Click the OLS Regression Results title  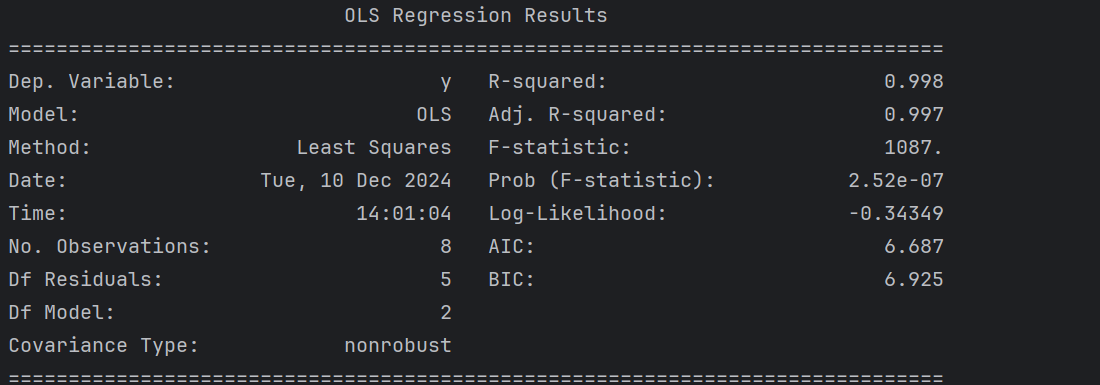tap(476, 15)
